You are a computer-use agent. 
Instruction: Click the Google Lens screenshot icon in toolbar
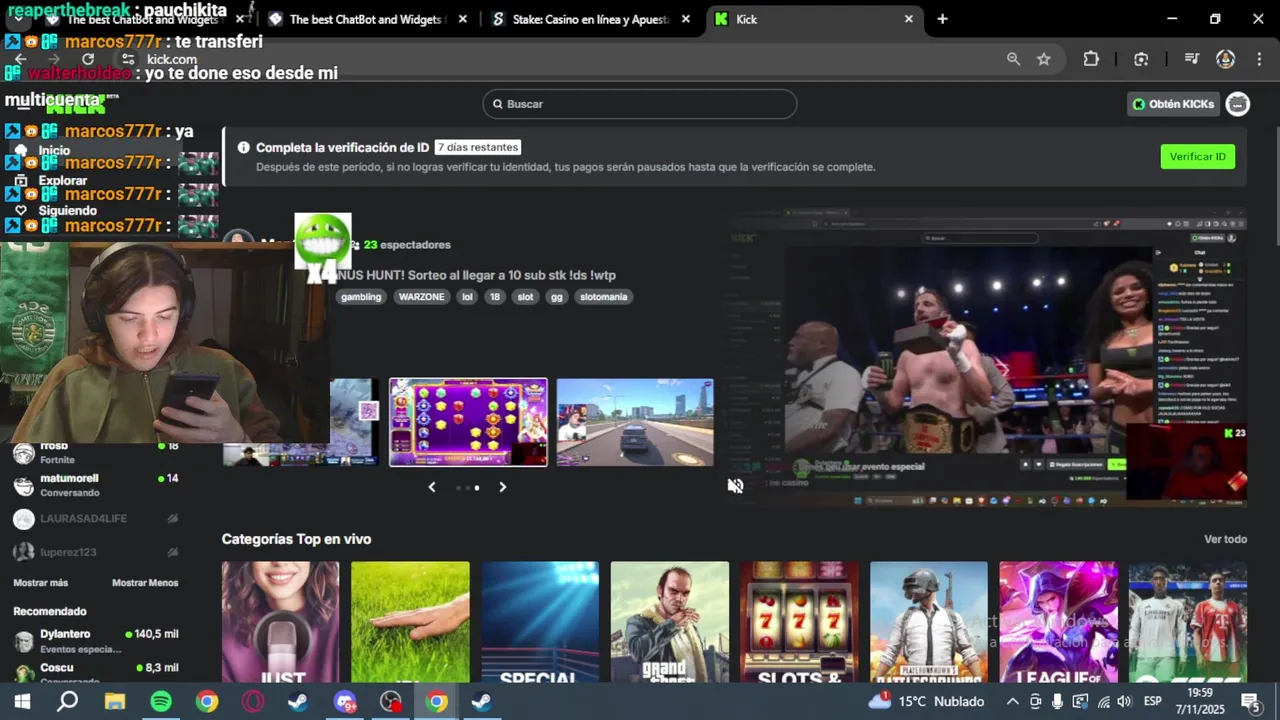click(1141, 59)
